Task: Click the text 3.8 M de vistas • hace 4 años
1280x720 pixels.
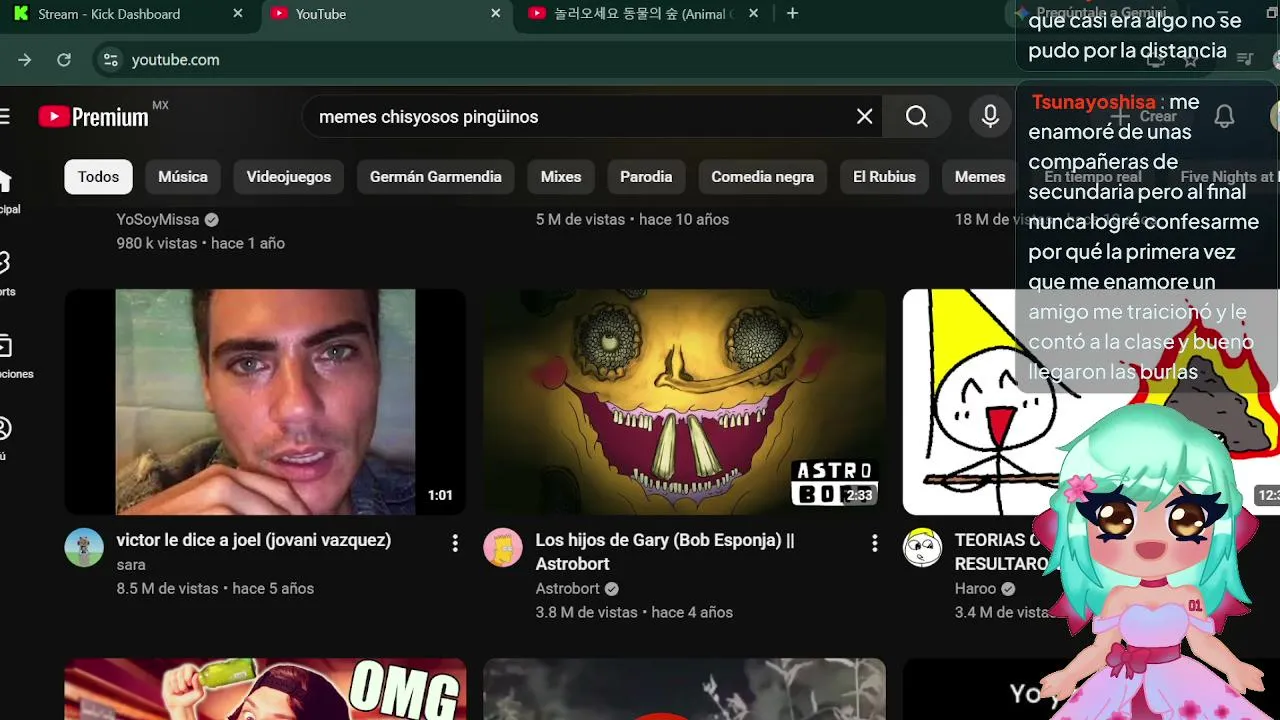Action: [x=634, y=613]
